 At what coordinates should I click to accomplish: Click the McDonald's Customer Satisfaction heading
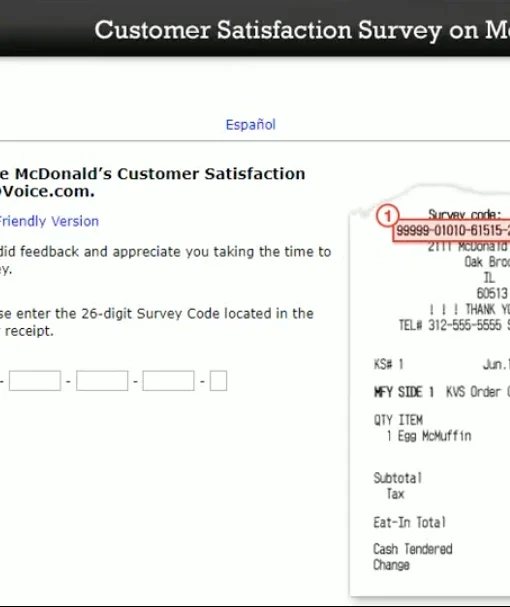click(x=153, y=182)
